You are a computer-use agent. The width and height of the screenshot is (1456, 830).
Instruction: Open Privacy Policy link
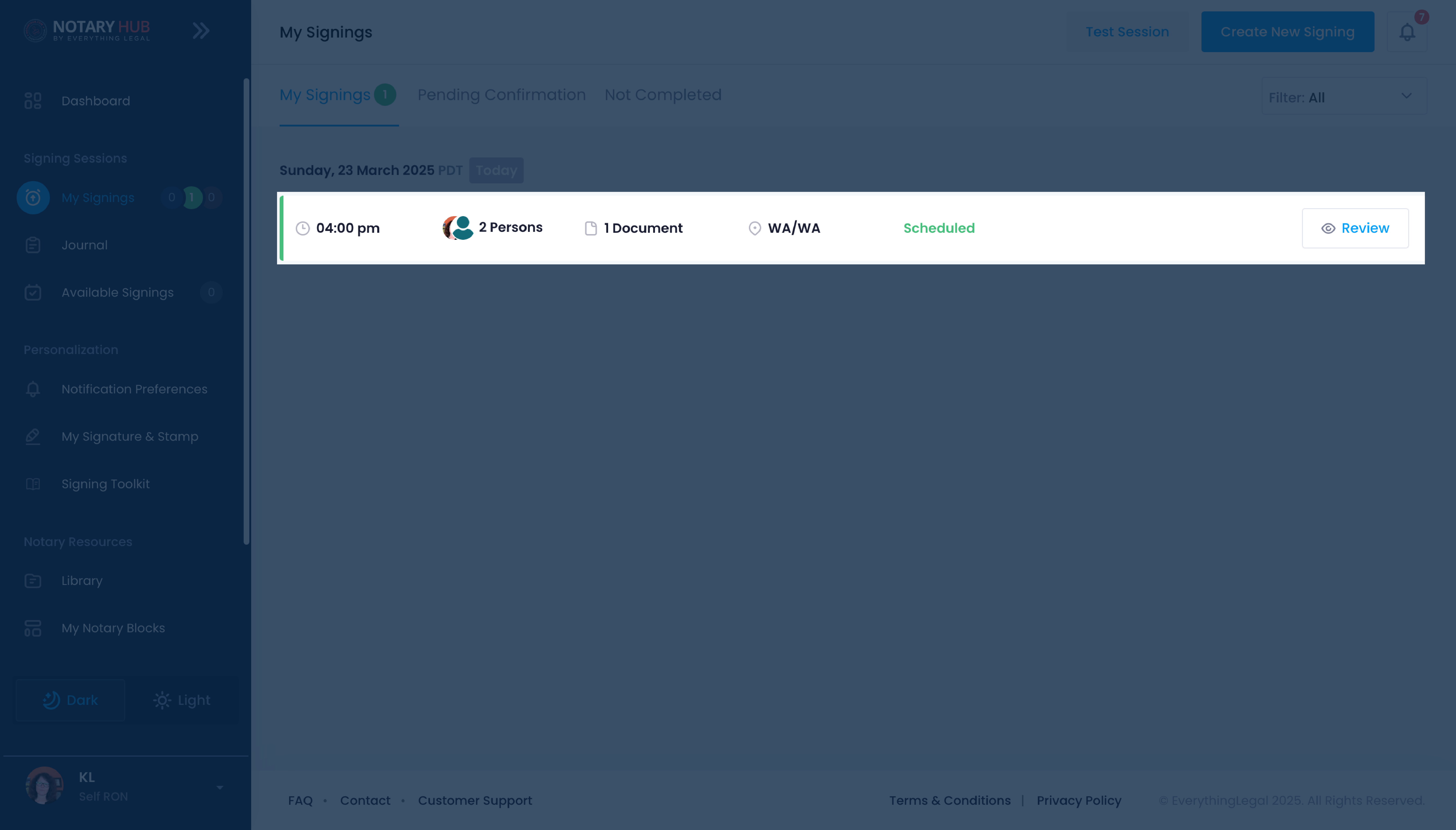[x=1079, y=800]
